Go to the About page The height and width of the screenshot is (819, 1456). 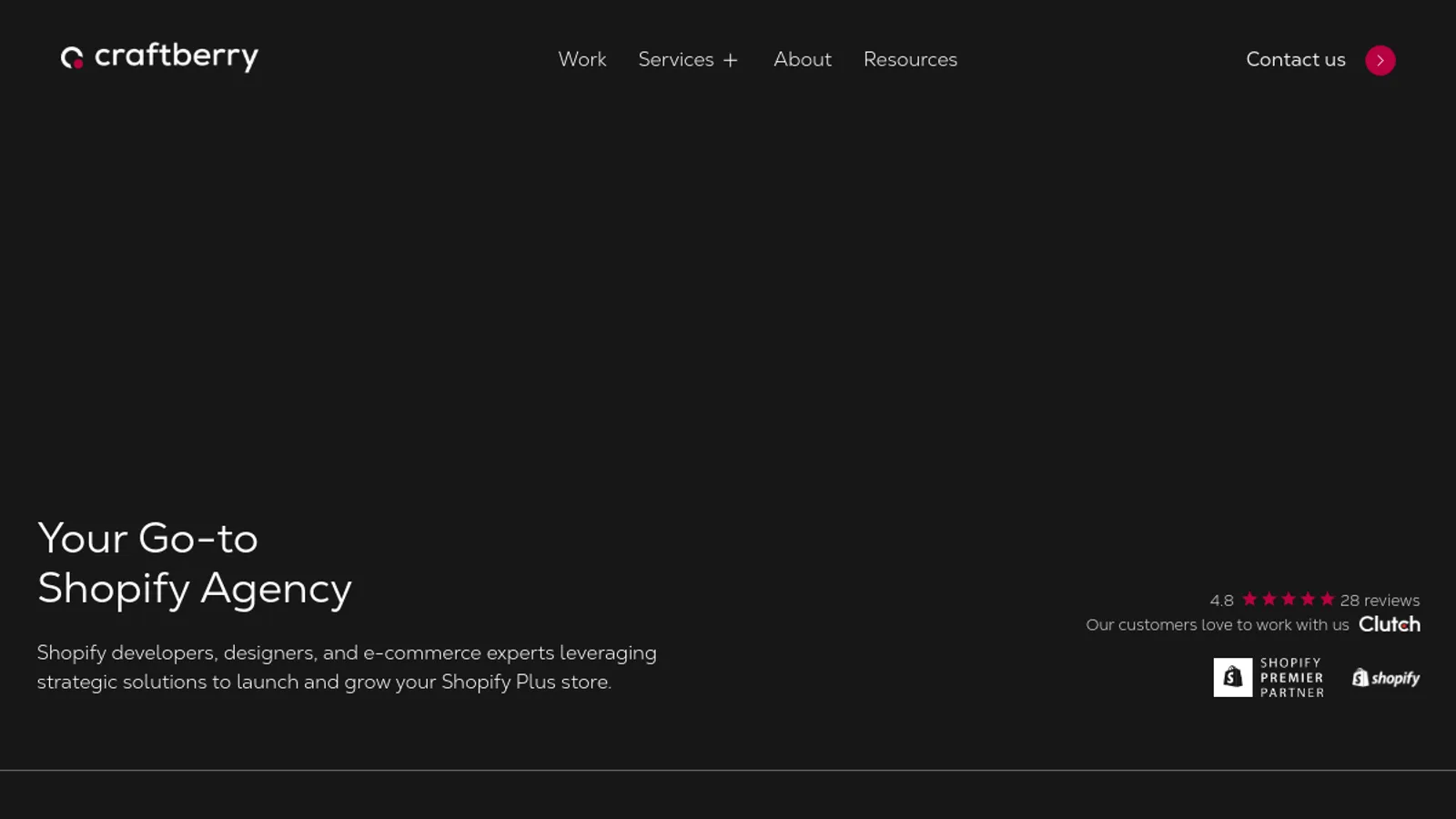coord(803,59)
